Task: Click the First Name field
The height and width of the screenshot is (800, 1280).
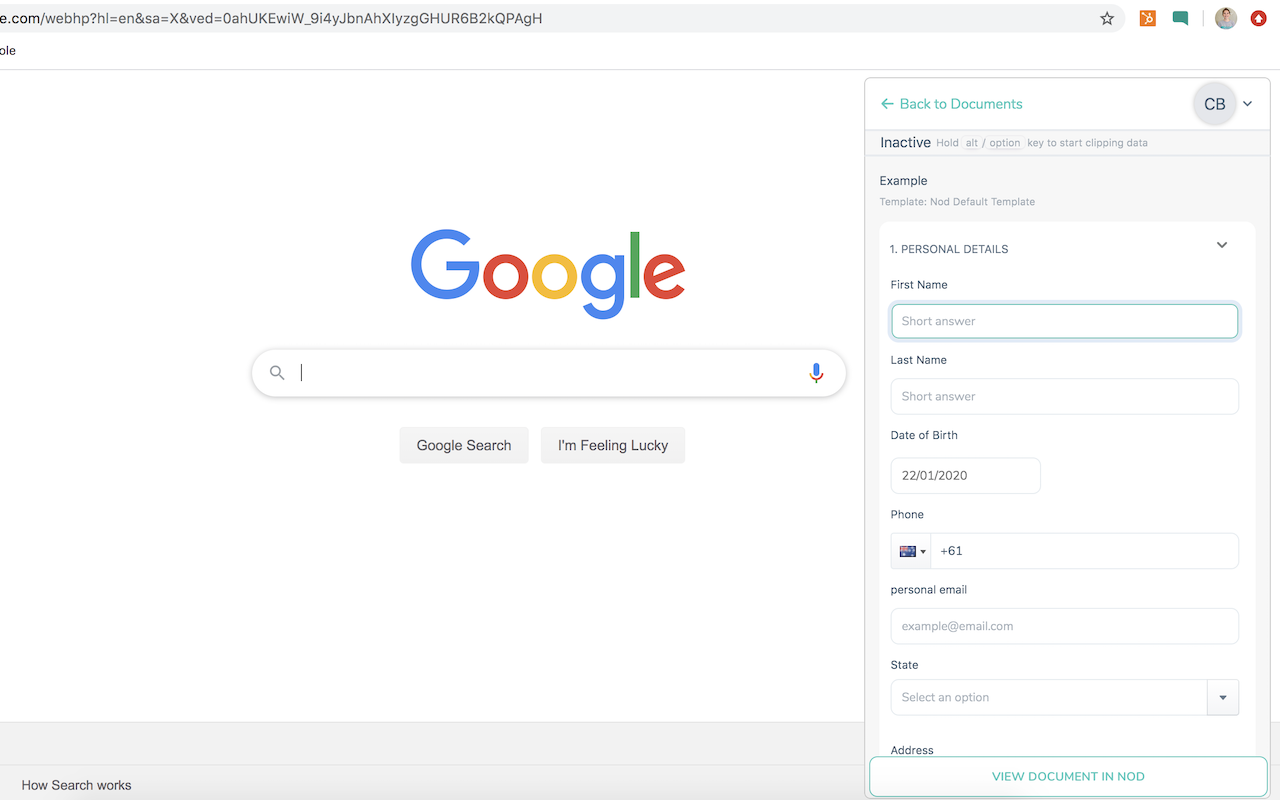Action: [x=1065, y=321]
